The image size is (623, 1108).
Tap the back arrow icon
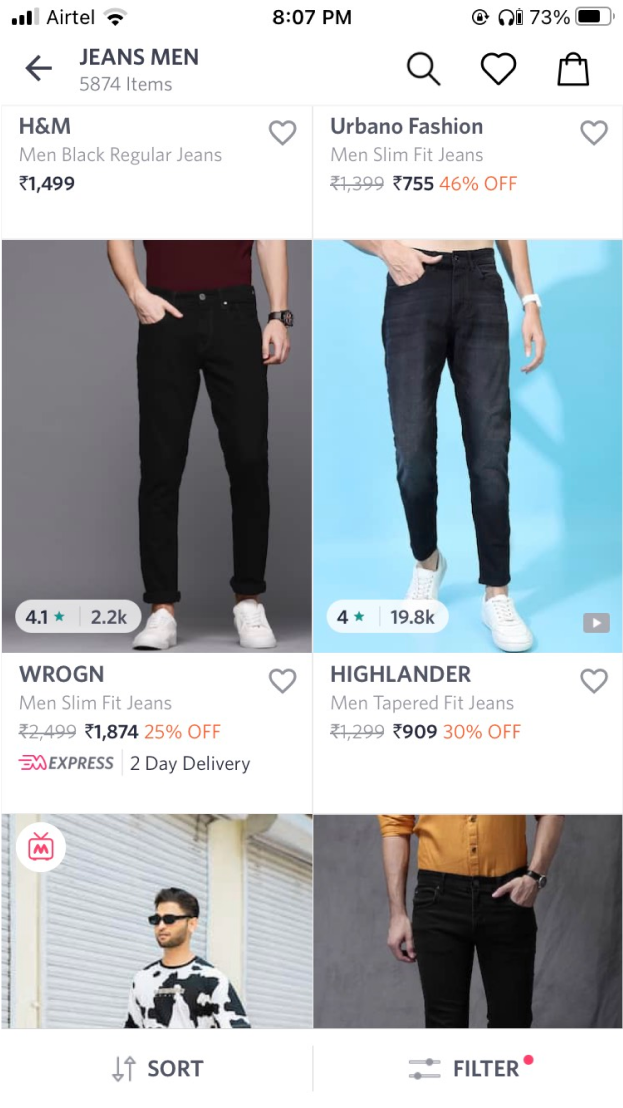coord(38,69)
